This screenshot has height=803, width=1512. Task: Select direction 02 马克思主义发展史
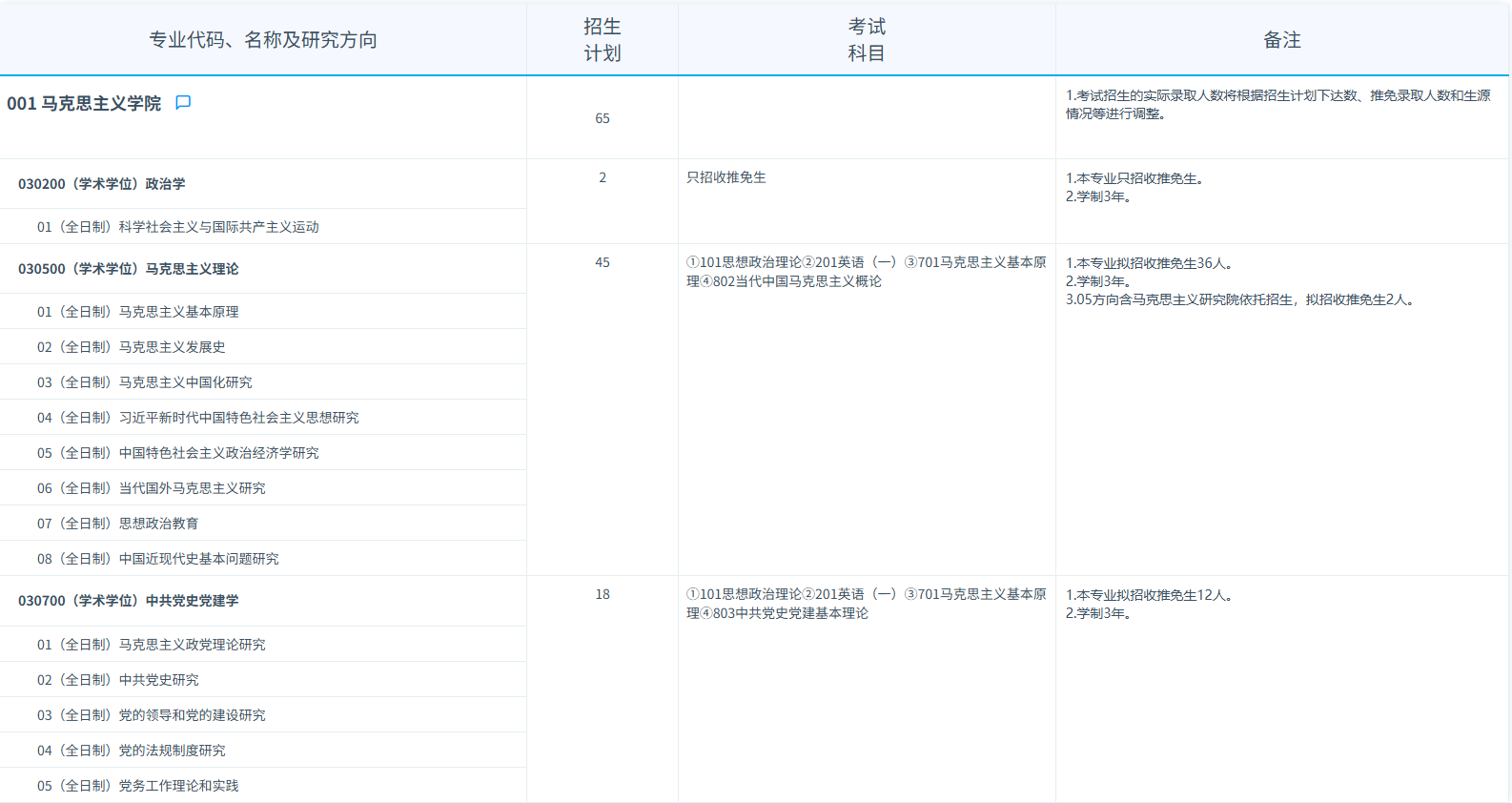coord(132,347)
